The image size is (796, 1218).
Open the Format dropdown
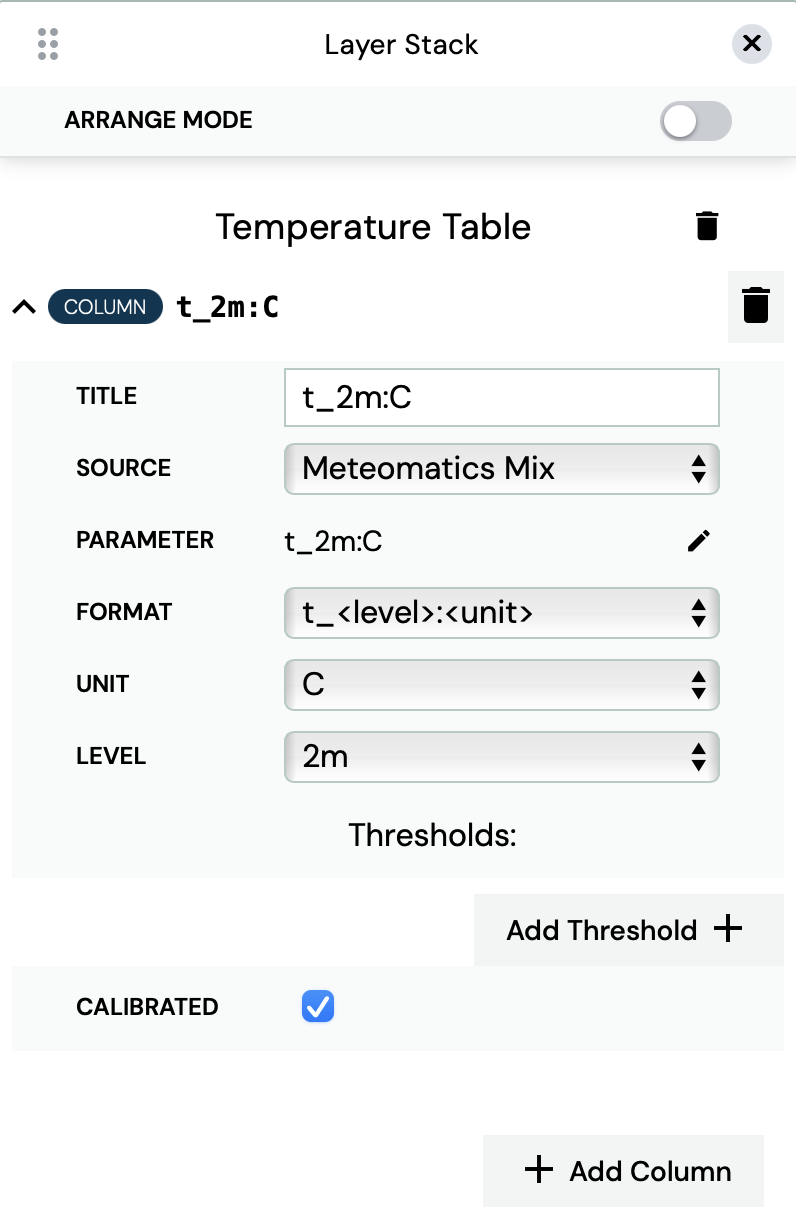[502, 612]
